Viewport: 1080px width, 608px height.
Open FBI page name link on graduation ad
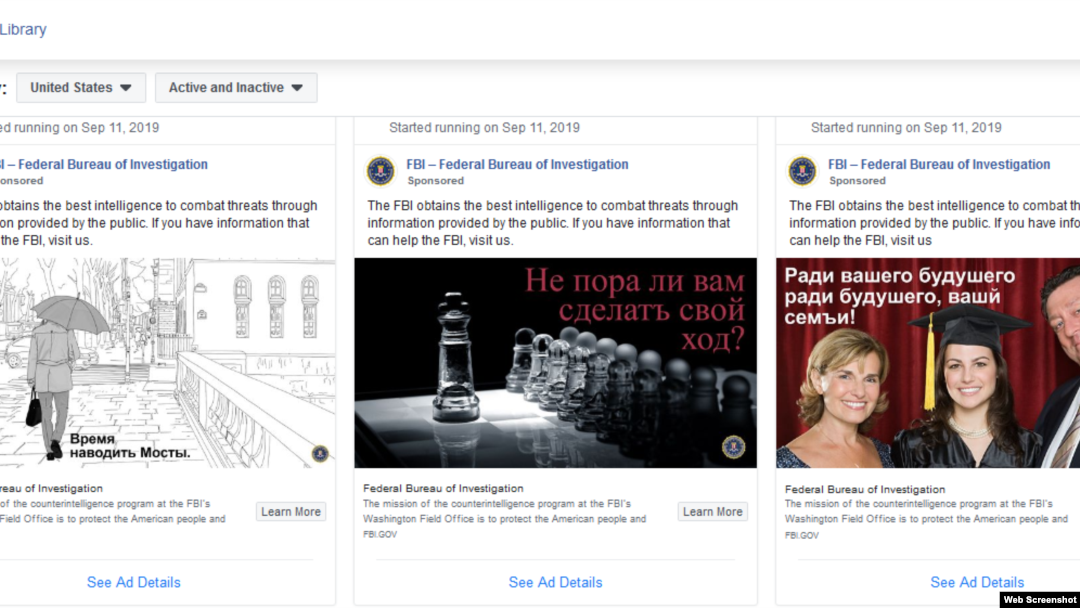click(x=939, y=165)
